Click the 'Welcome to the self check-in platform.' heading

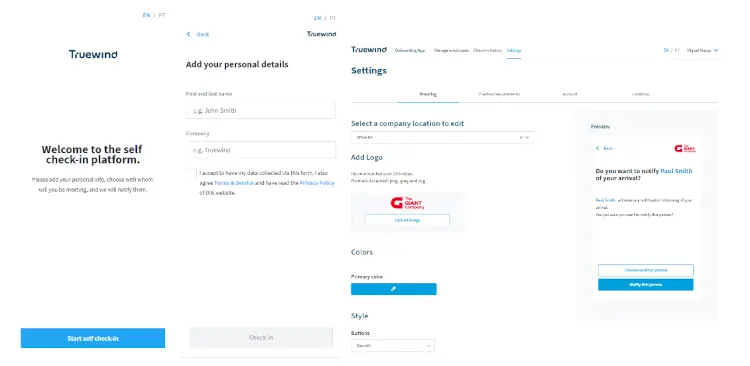tap(93, 155)
